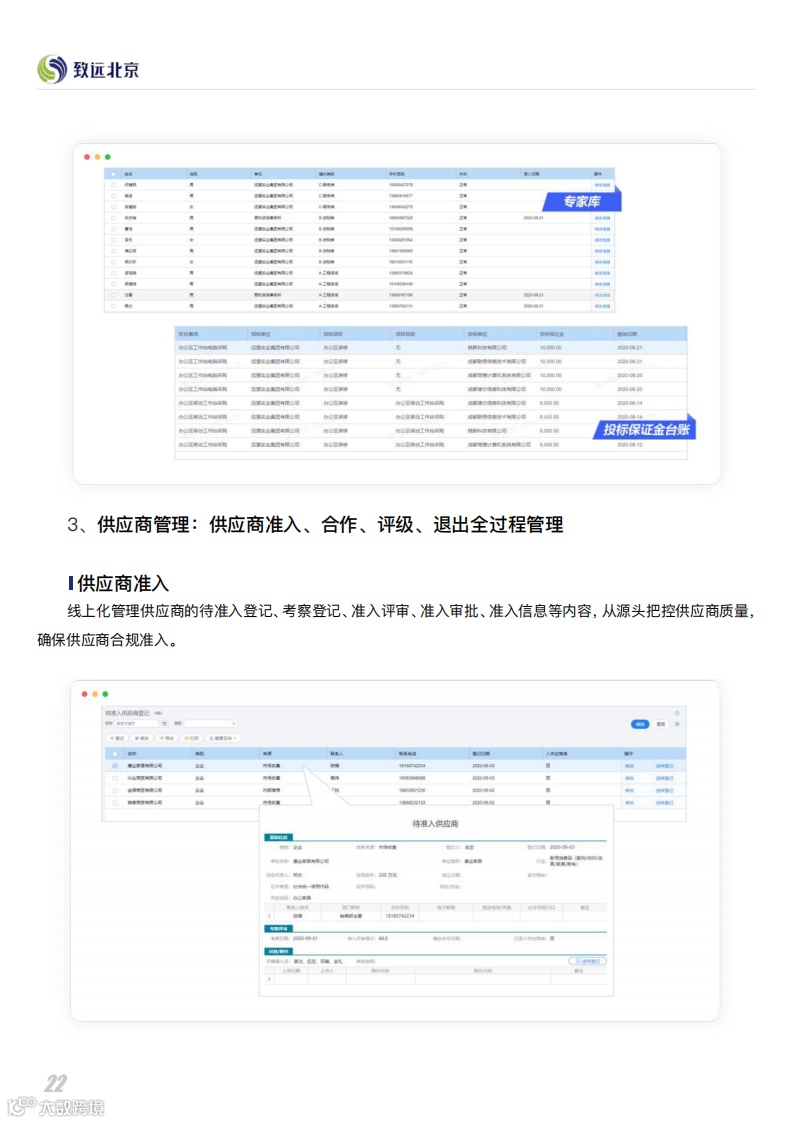Click the 供应商准入 section heading
Screen dimensions: 794x1123
[122, 584]
